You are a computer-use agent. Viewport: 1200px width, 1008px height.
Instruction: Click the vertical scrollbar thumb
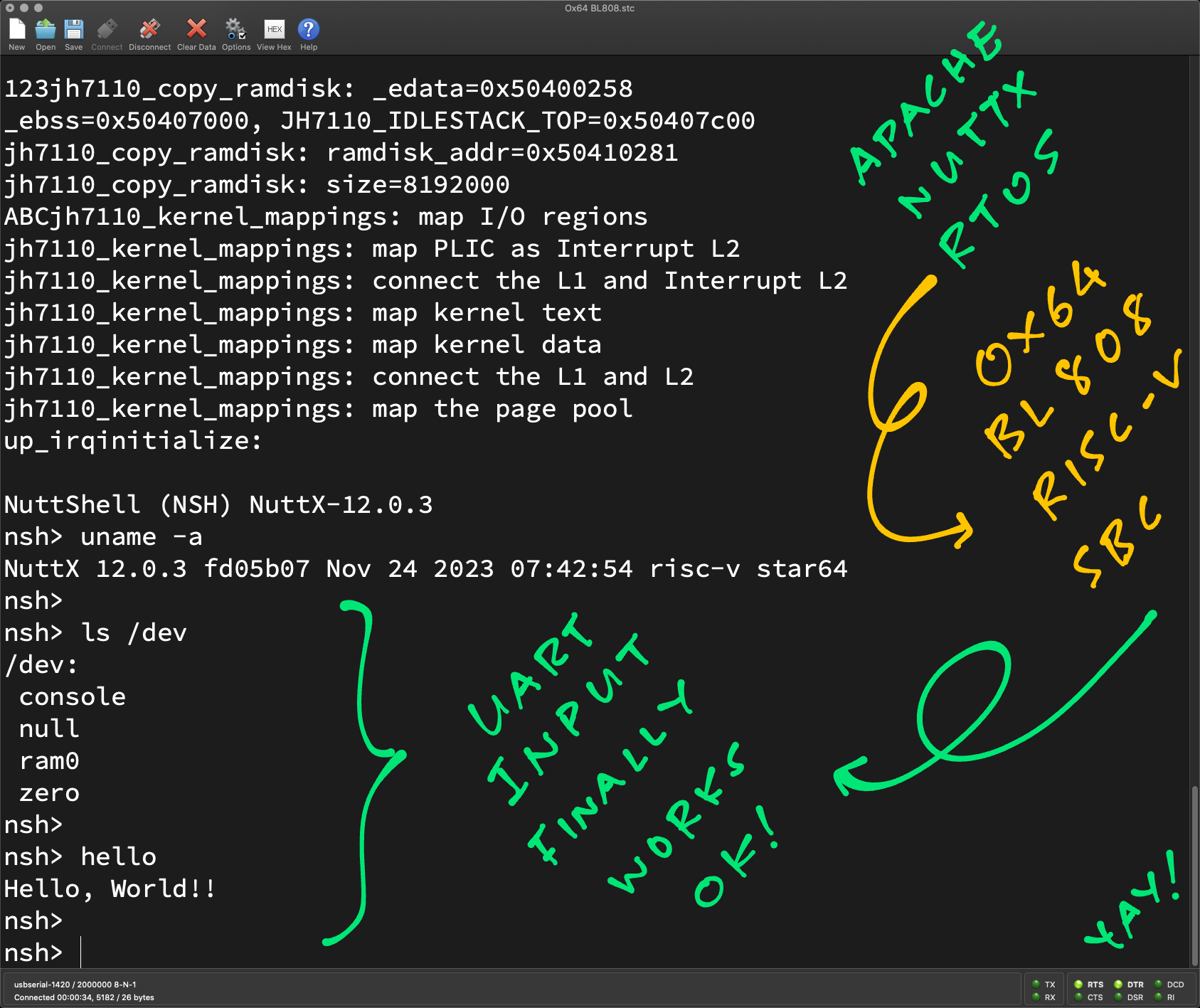coord(1194,874)
